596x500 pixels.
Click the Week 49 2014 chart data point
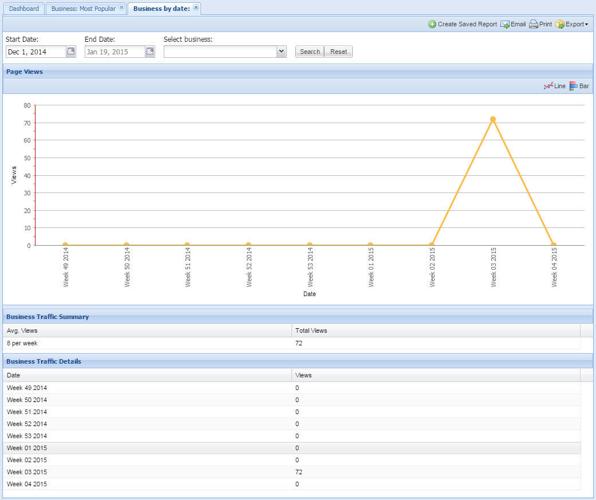pos(65,245)
